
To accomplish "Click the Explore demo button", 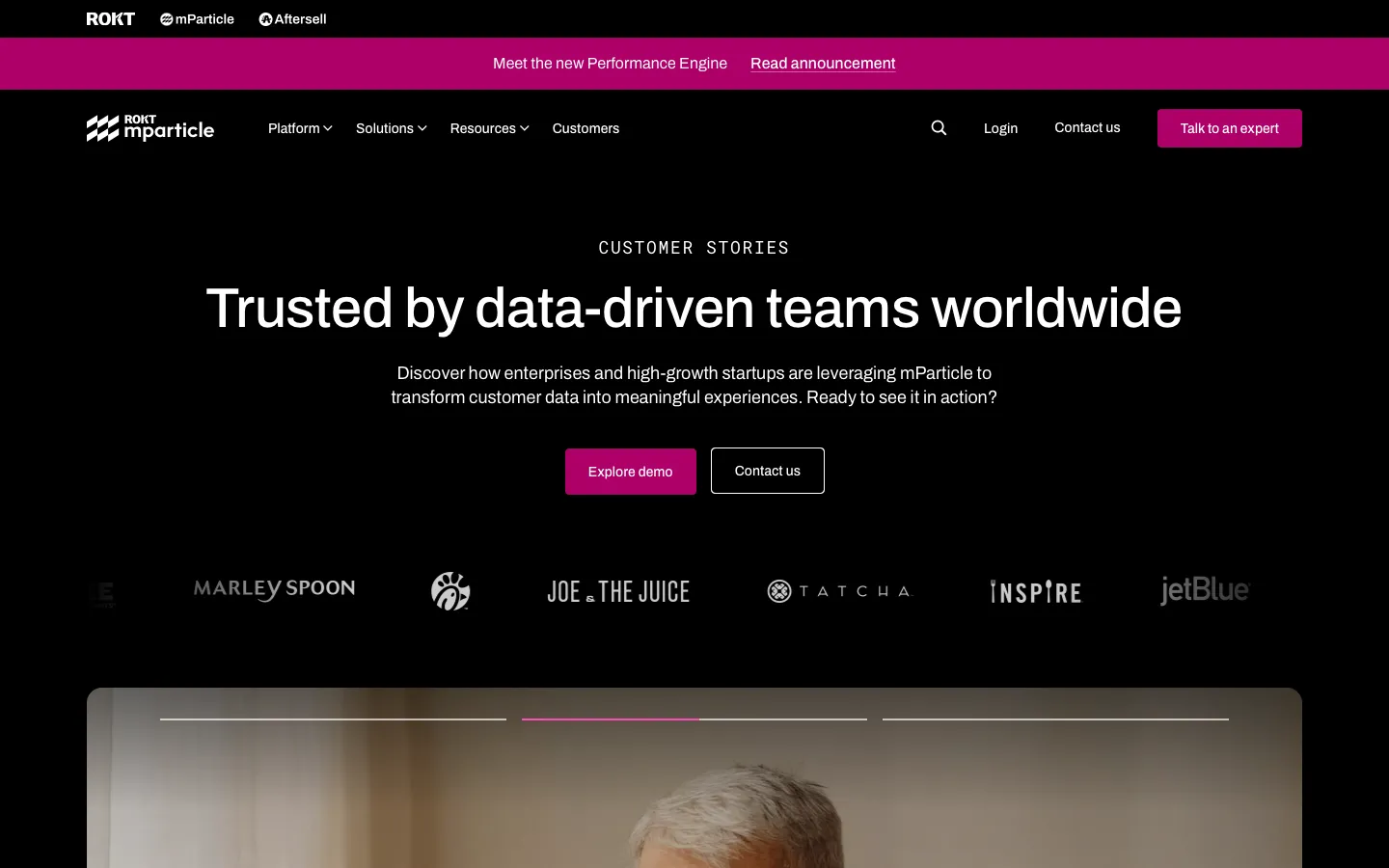I will pos(631,472).
